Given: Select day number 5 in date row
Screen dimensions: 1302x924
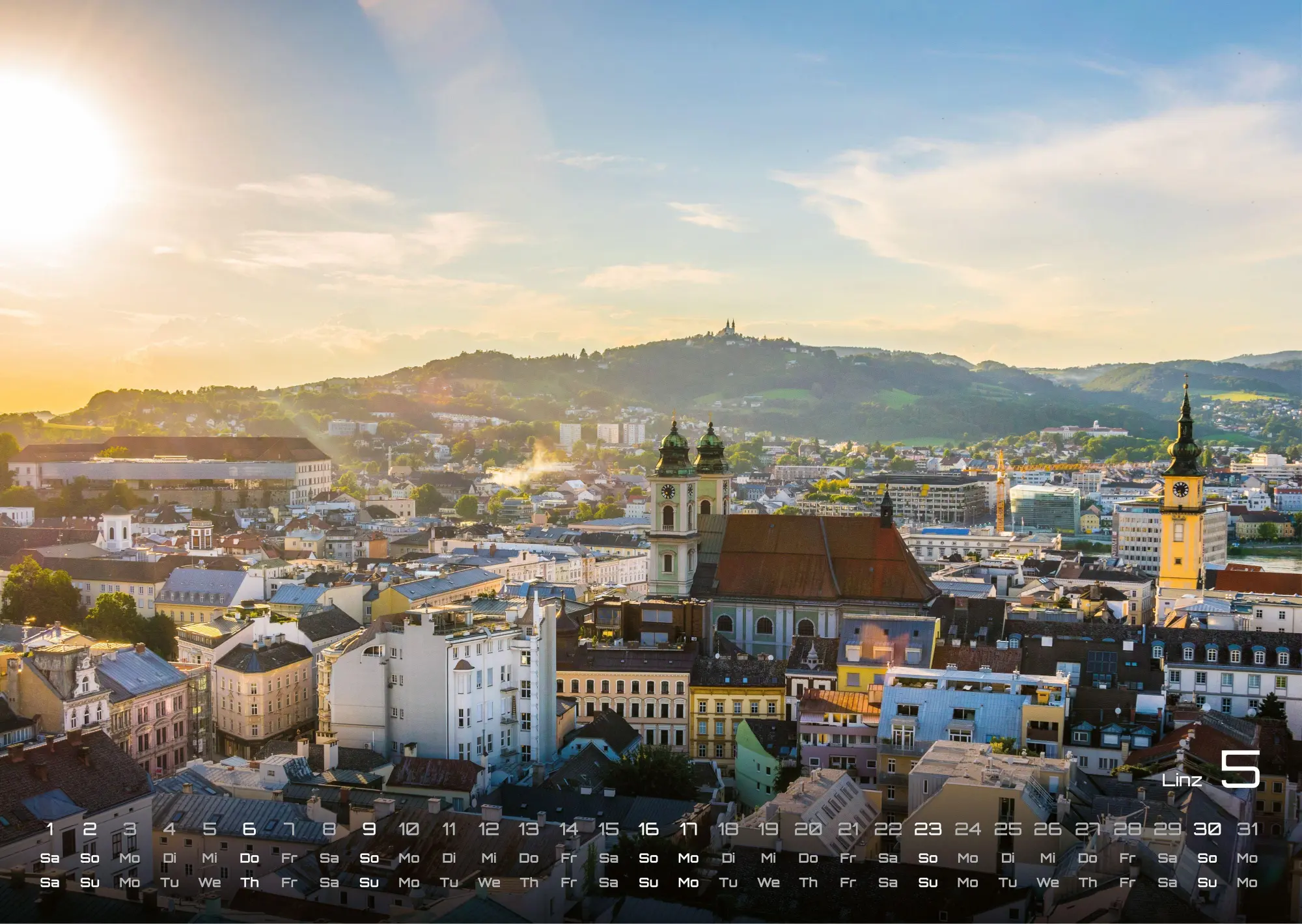Looking at the screenshot, I should click(x=210, y=829).
